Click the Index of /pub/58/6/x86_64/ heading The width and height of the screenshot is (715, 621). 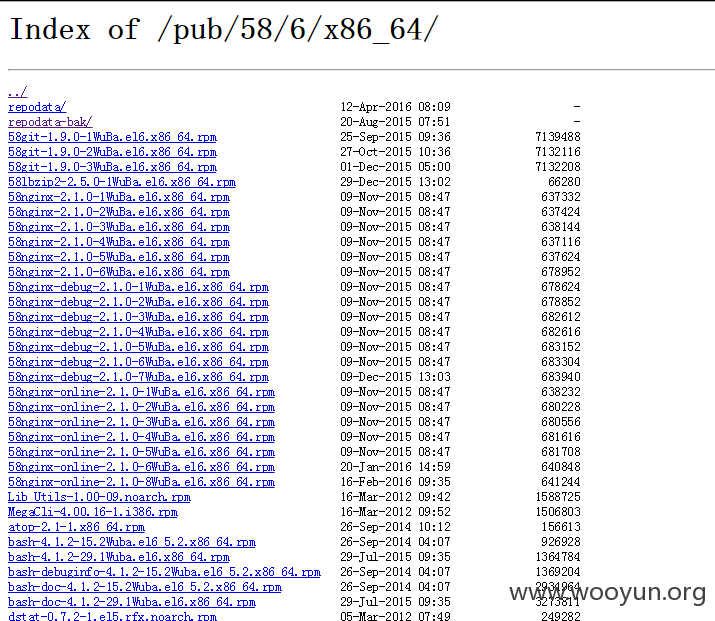click(x=223, y=30)
